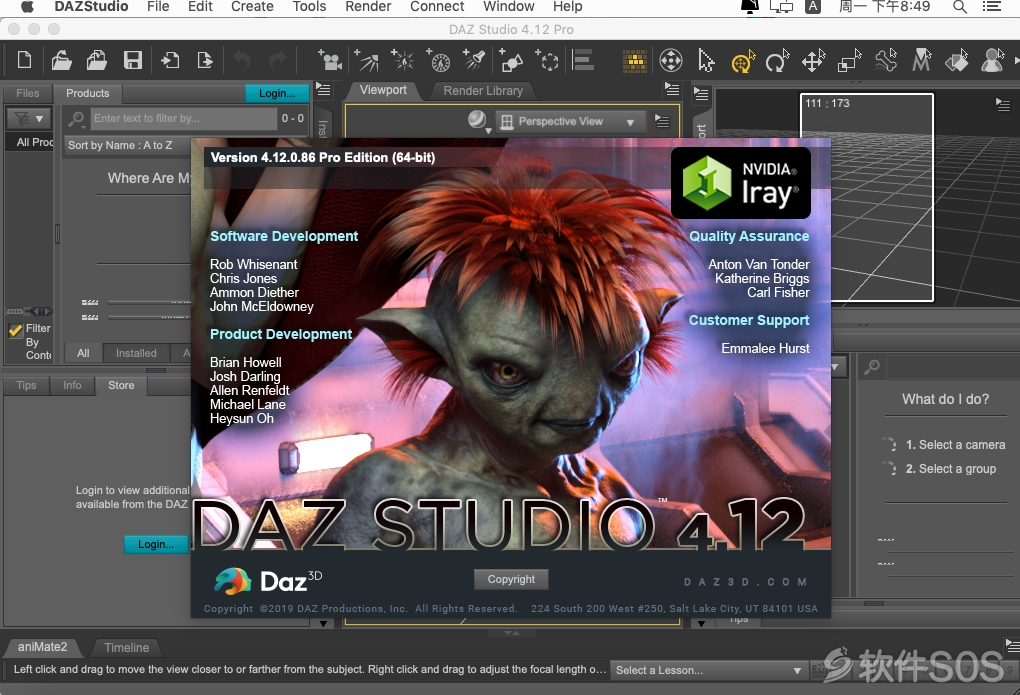The height and width of the screenshot is (695, 1020).
Task: Open the product filter funnel dropdown
Action: coord(29,118)
